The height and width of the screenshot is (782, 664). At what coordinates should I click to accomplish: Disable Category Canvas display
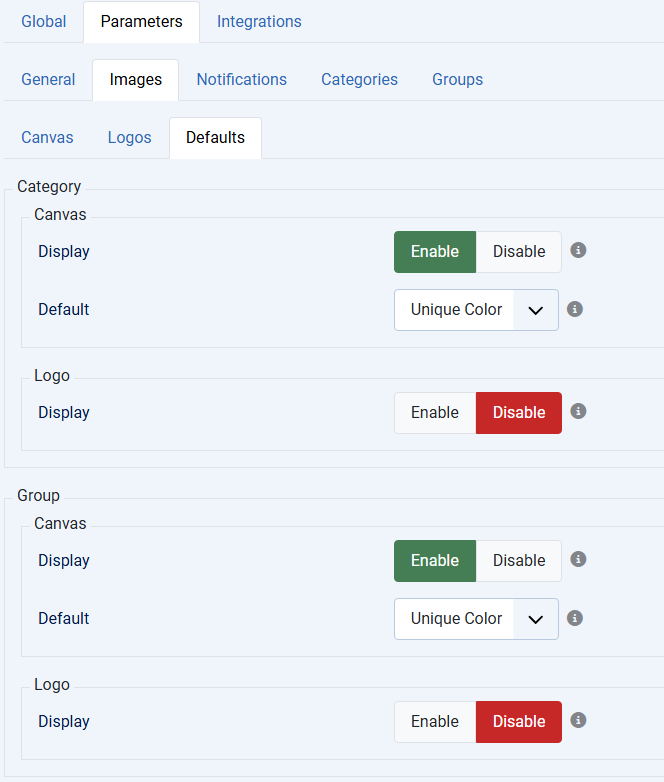coord(519,252)
